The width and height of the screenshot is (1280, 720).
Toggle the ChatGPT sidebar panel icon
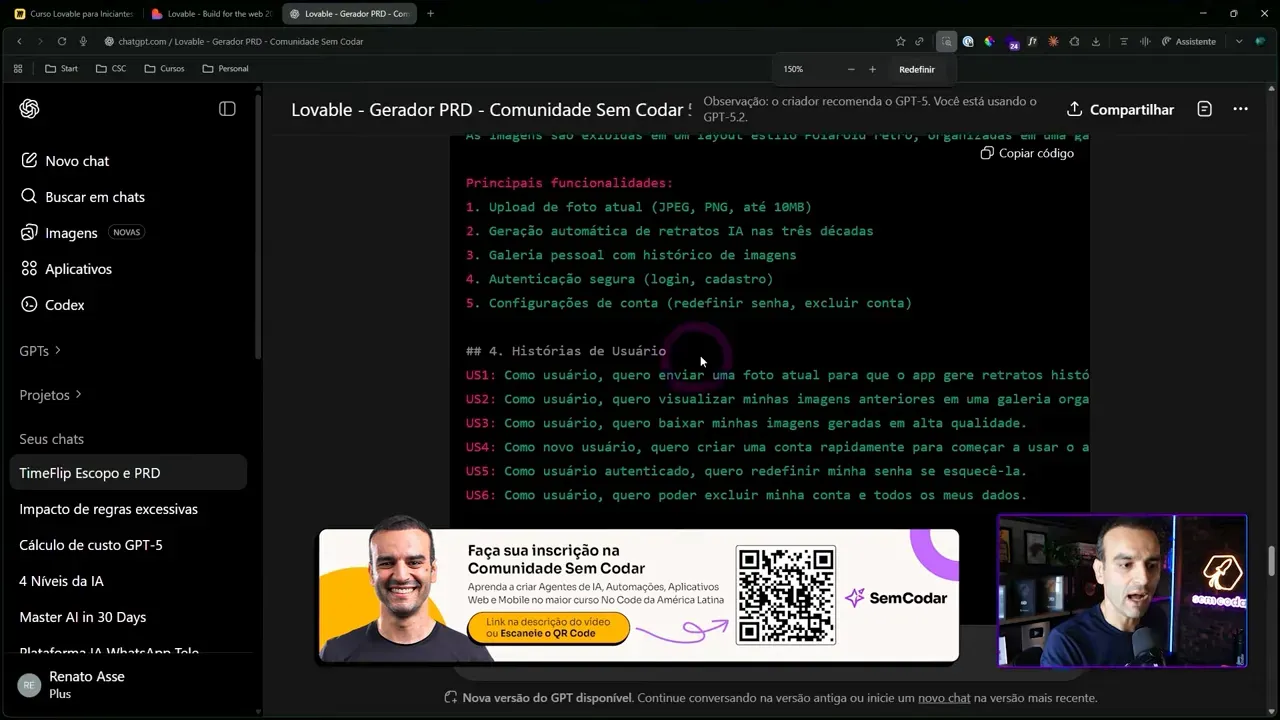227,109
